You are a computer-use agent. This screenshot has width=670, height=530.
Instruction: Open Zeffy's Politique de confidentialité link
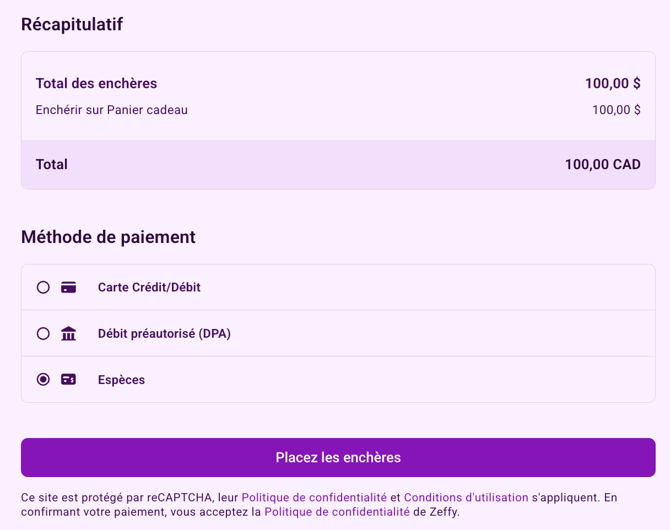click(337, 512)
